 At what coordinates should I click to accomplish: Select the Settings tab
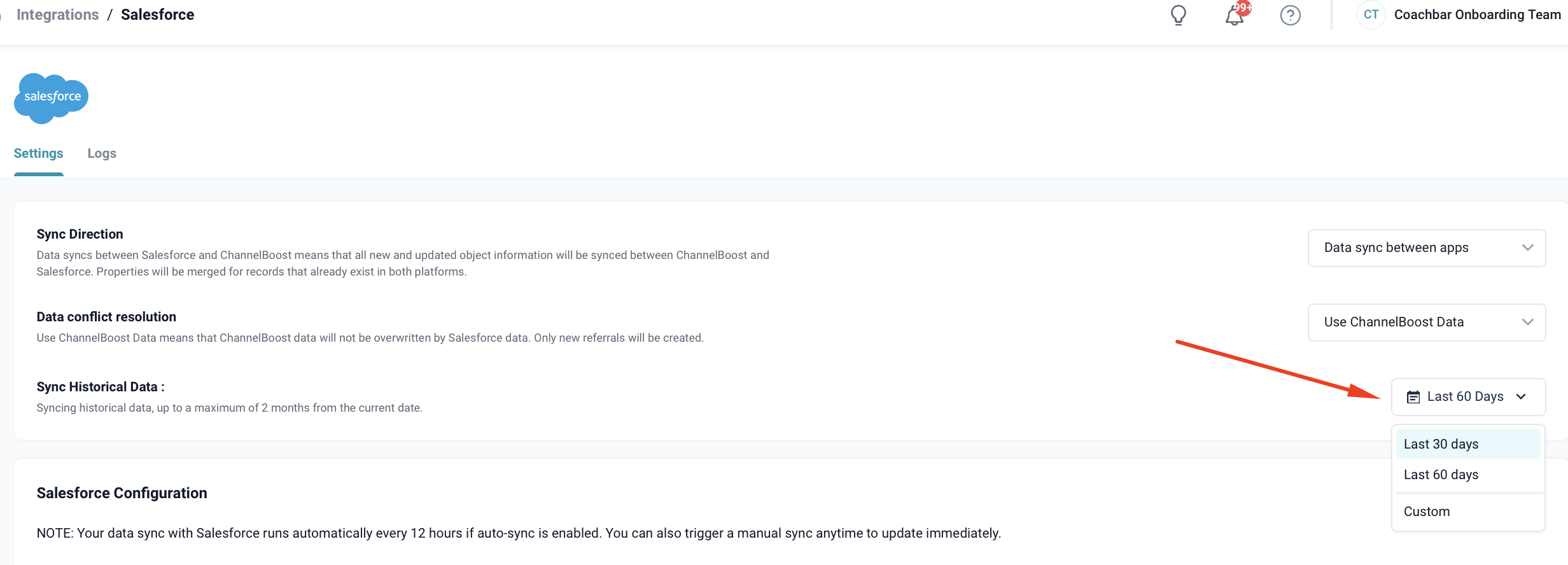[x=38, y=153]
